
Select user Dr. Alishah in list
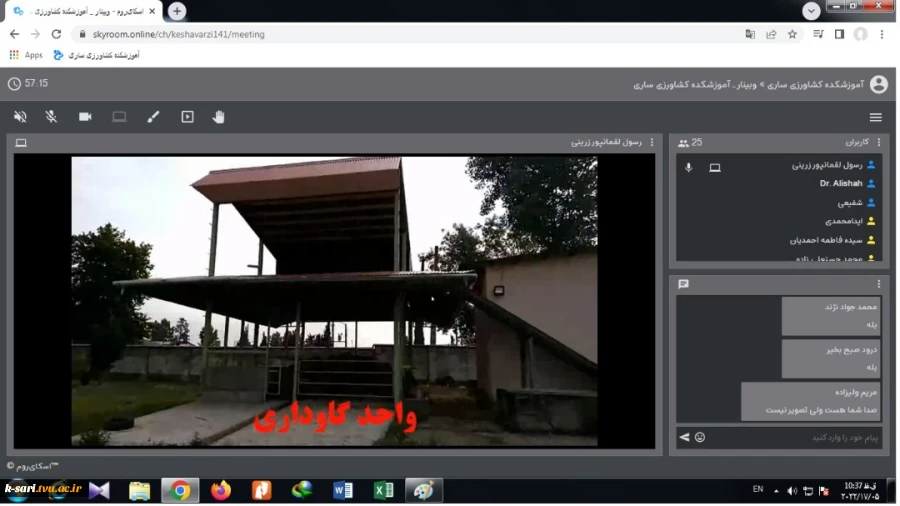tap(841, 184)
